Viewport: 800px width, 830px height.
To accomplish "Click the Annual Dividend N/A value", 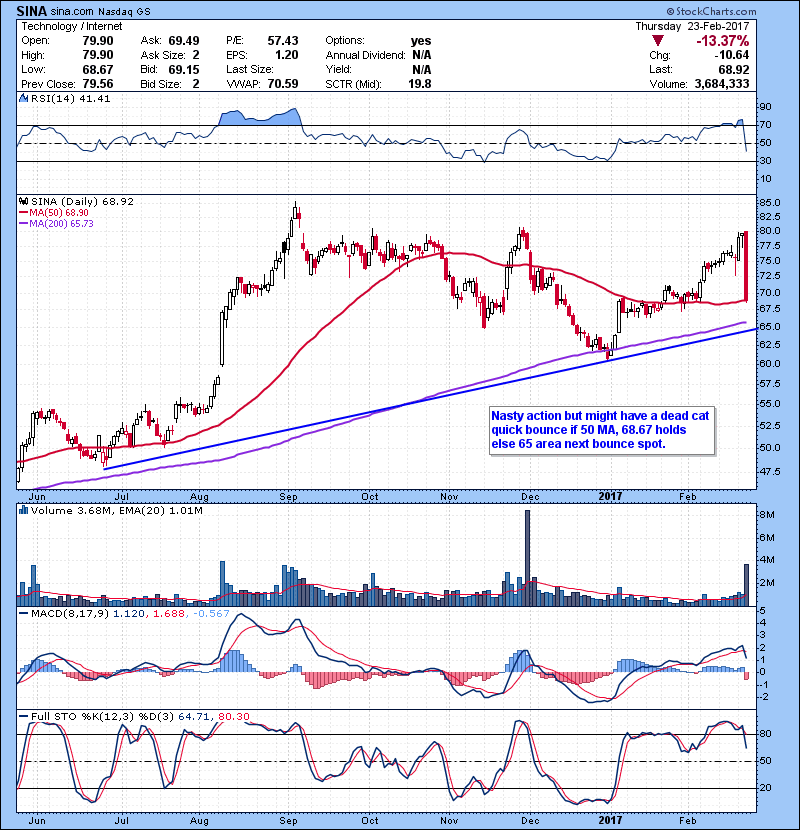I will pos(422,55).
